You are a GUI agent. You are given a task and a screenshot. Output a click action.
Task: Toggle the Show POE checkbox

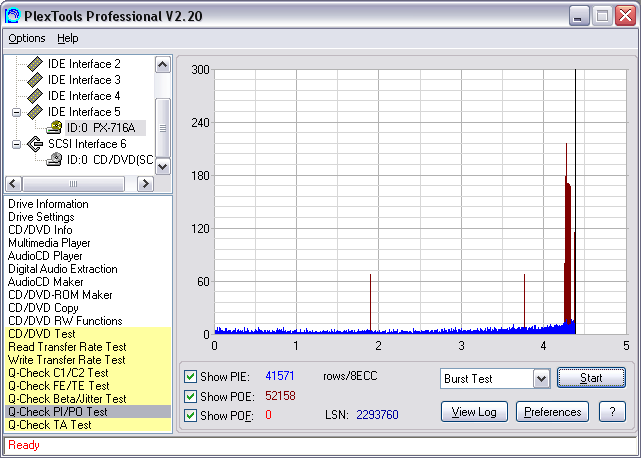(190, 396)
